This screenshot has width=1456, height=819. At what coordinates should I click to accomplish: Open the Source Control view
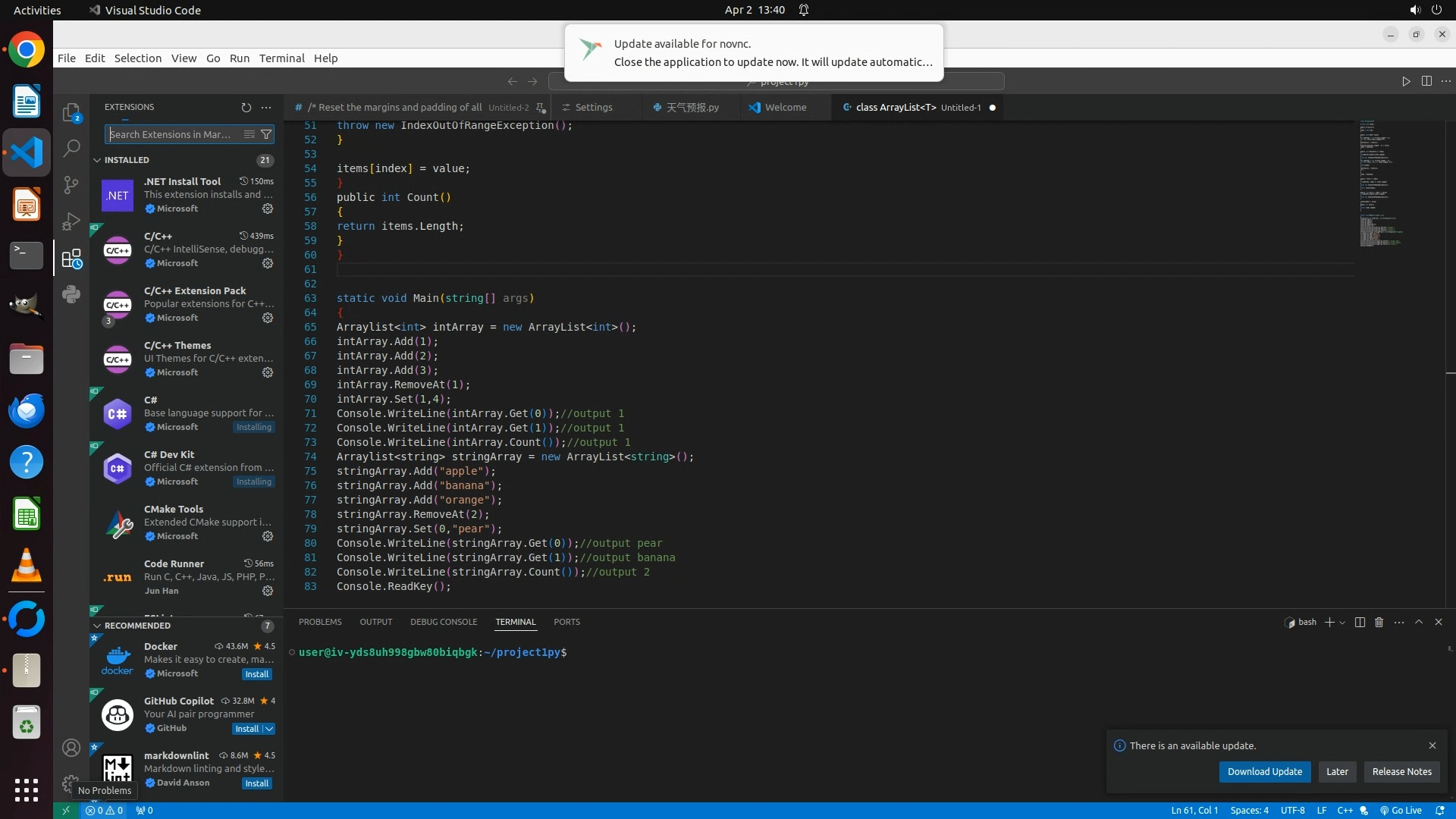pos(71,185)
